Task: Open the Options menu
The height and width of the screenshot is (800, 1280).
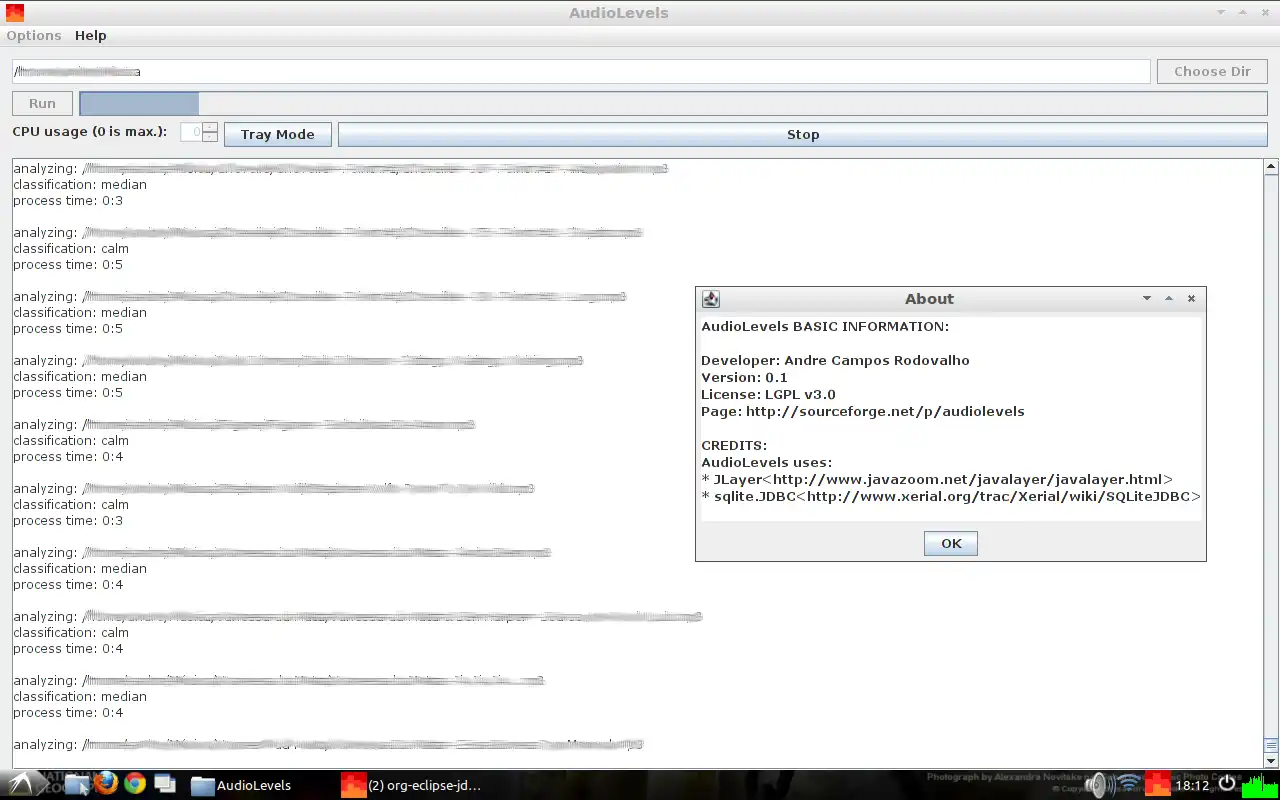Action: tap(34, 35)
